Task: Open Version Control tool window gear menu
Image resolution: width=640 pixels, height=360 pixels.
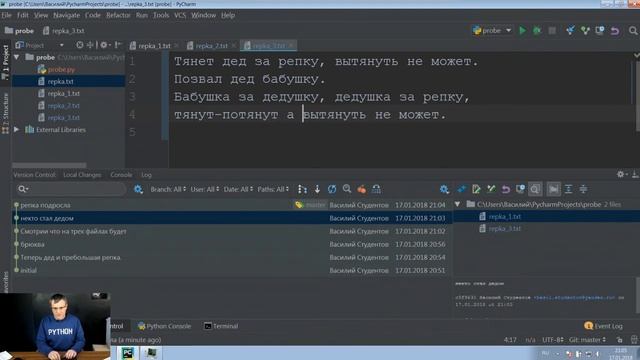Action: [x=622, y=175]
